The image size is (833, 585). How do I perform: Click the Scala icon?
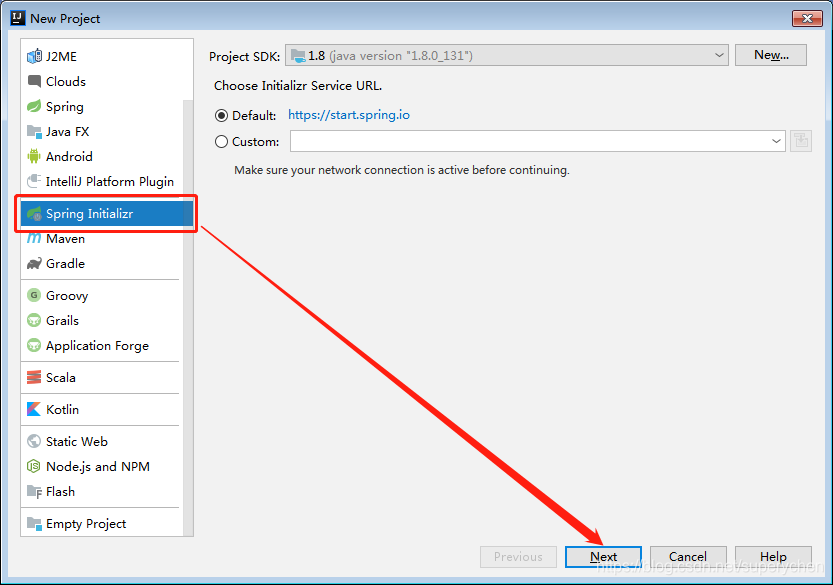(x=34, y=377)
